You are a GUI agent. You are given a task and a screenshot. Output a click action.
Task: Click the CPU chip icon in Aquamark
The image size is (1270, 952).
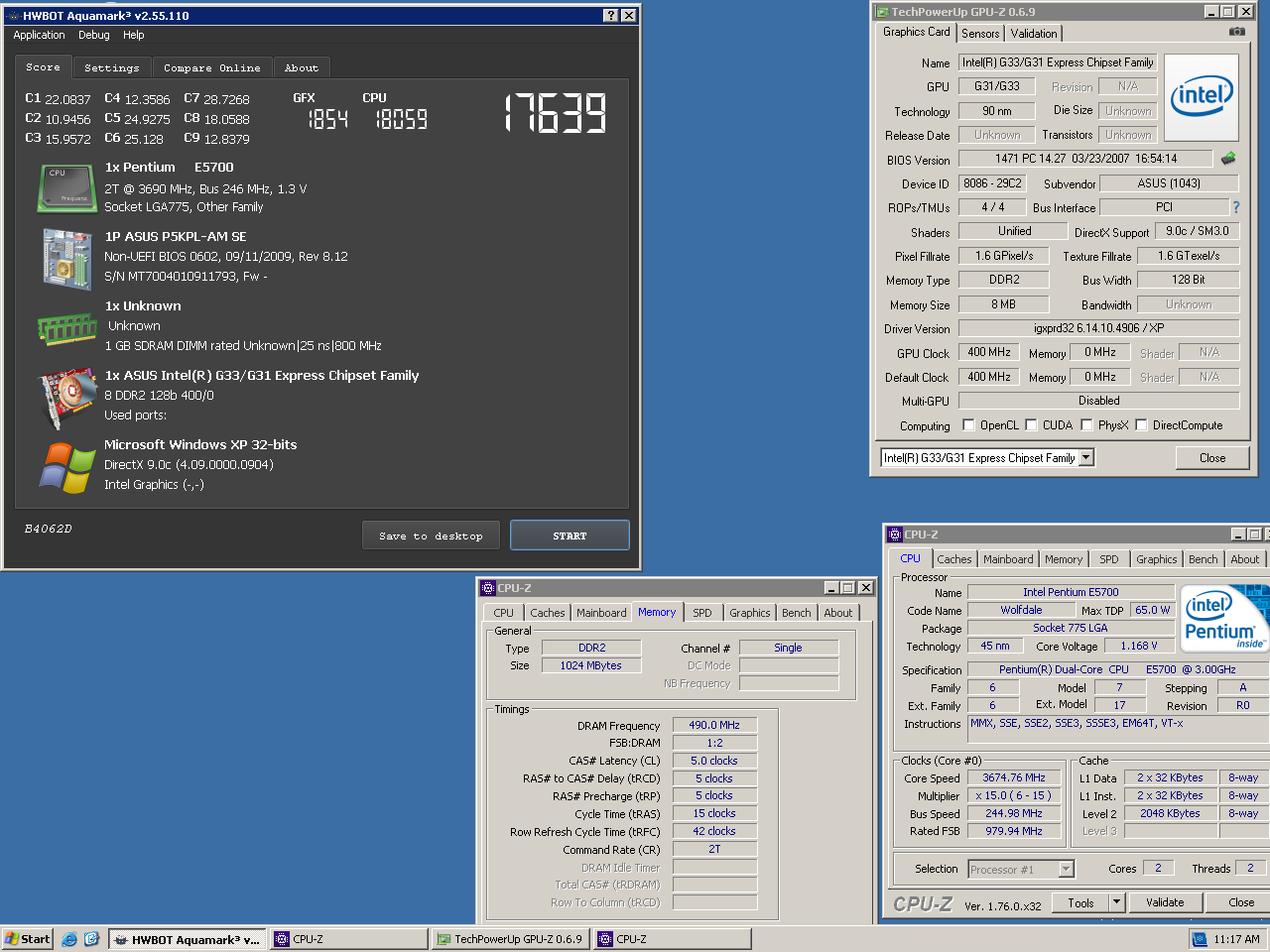[66, 188]
